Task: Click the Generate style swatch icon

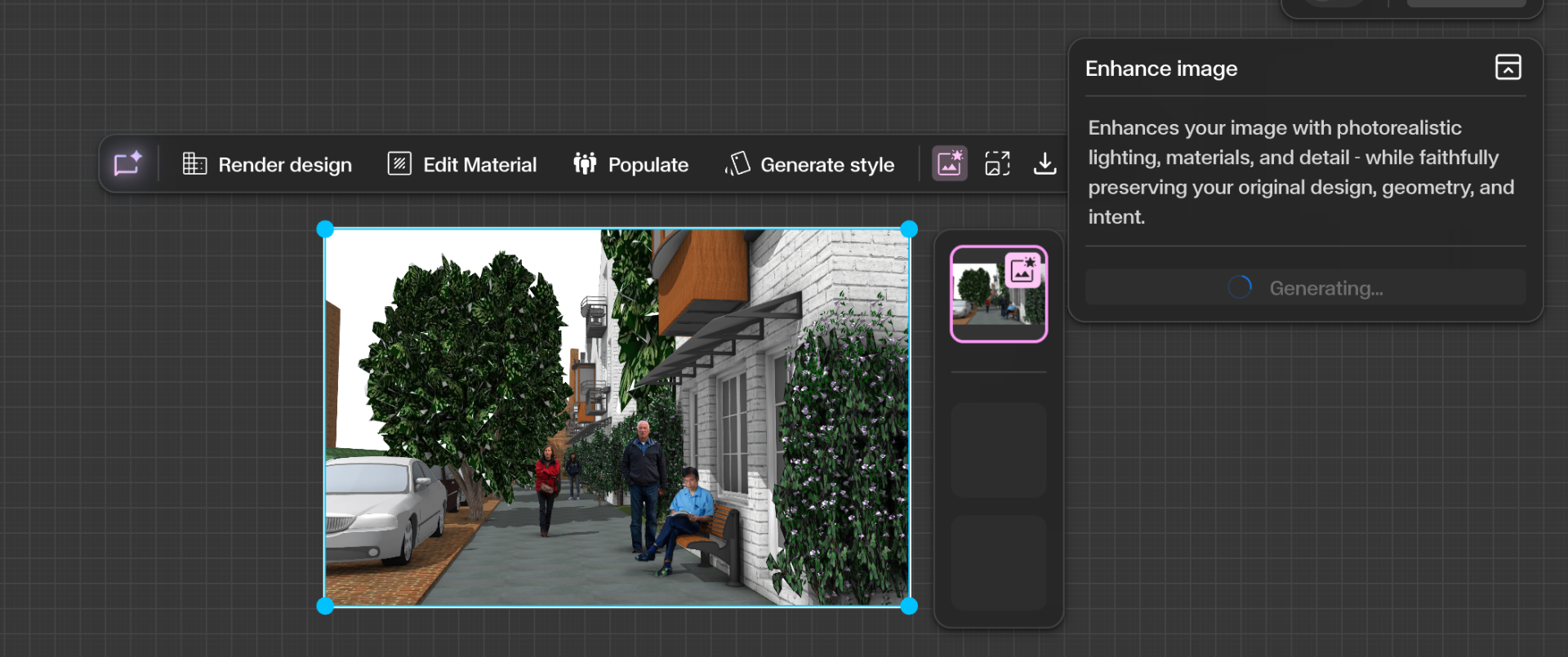Action: click(737, 164)
